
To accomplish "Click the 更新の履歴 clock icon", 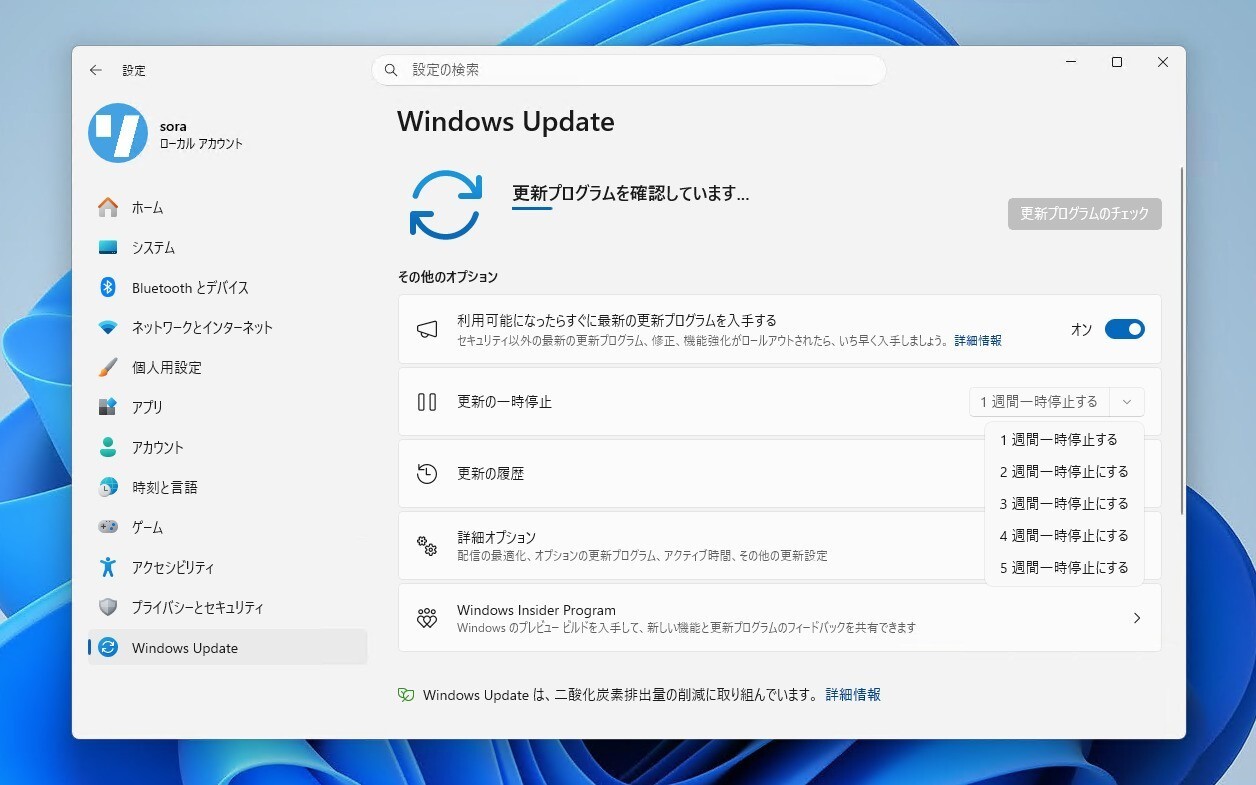I will [x=427, y=474].
